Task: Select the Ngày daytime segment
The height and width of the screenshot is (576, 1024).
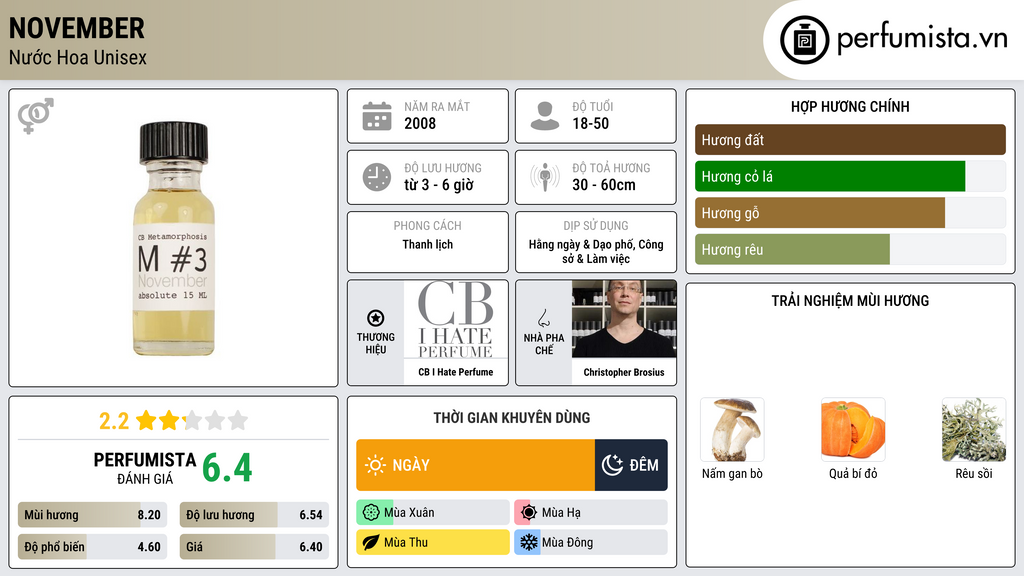Action: (x=475, y=465)
